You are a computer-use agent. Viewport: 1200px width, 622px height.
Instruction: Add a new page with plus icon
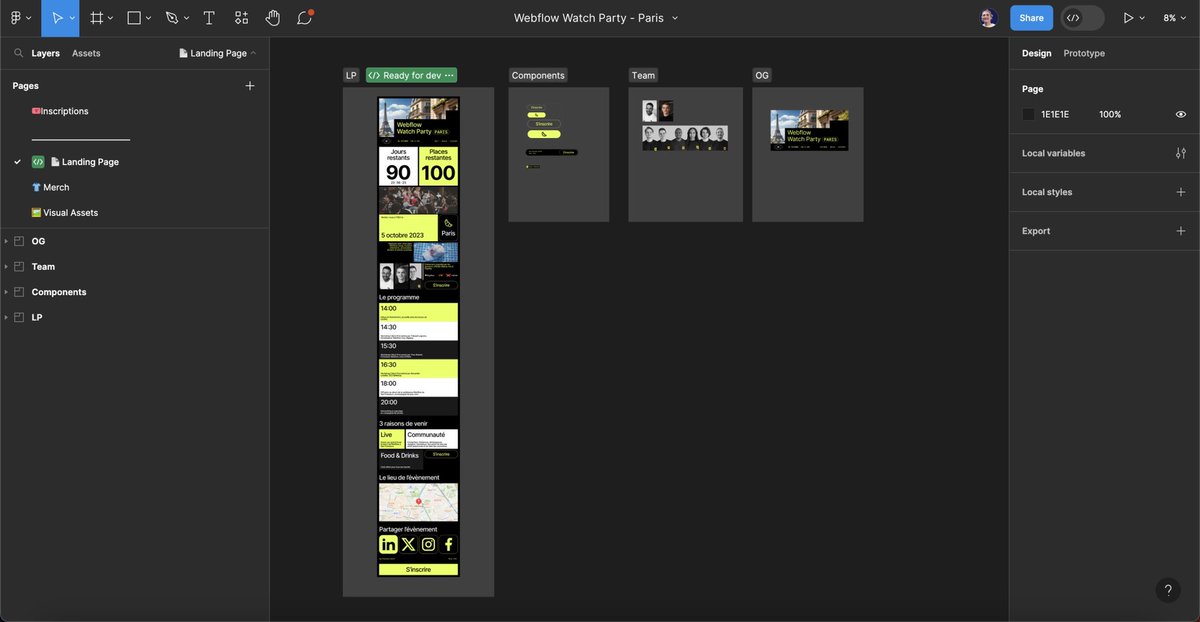coord(250,86)
